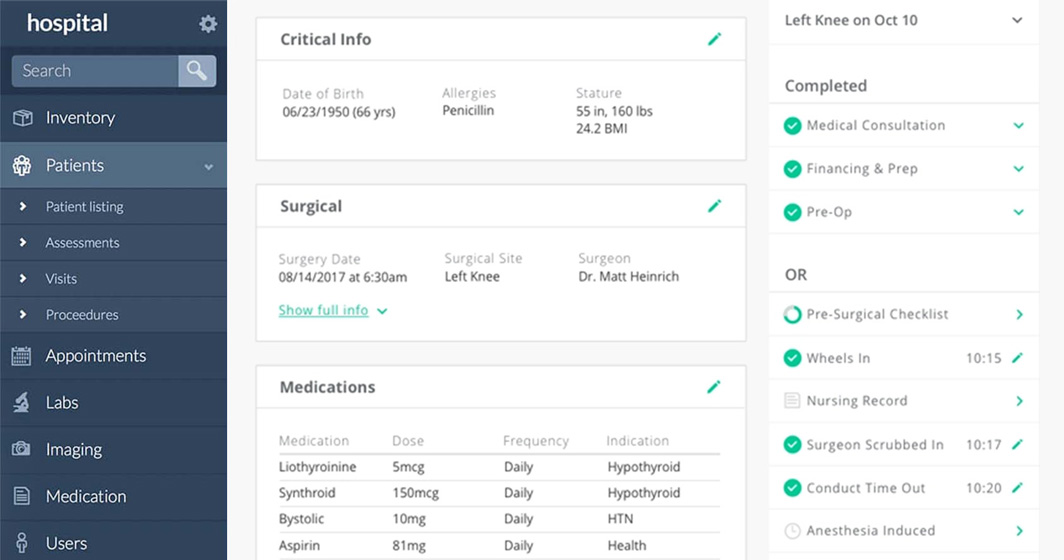Open Labs microscope icon in sidebar
Image resolution: width=1064 pixels, height=560 pixels.
coord(22,403)
